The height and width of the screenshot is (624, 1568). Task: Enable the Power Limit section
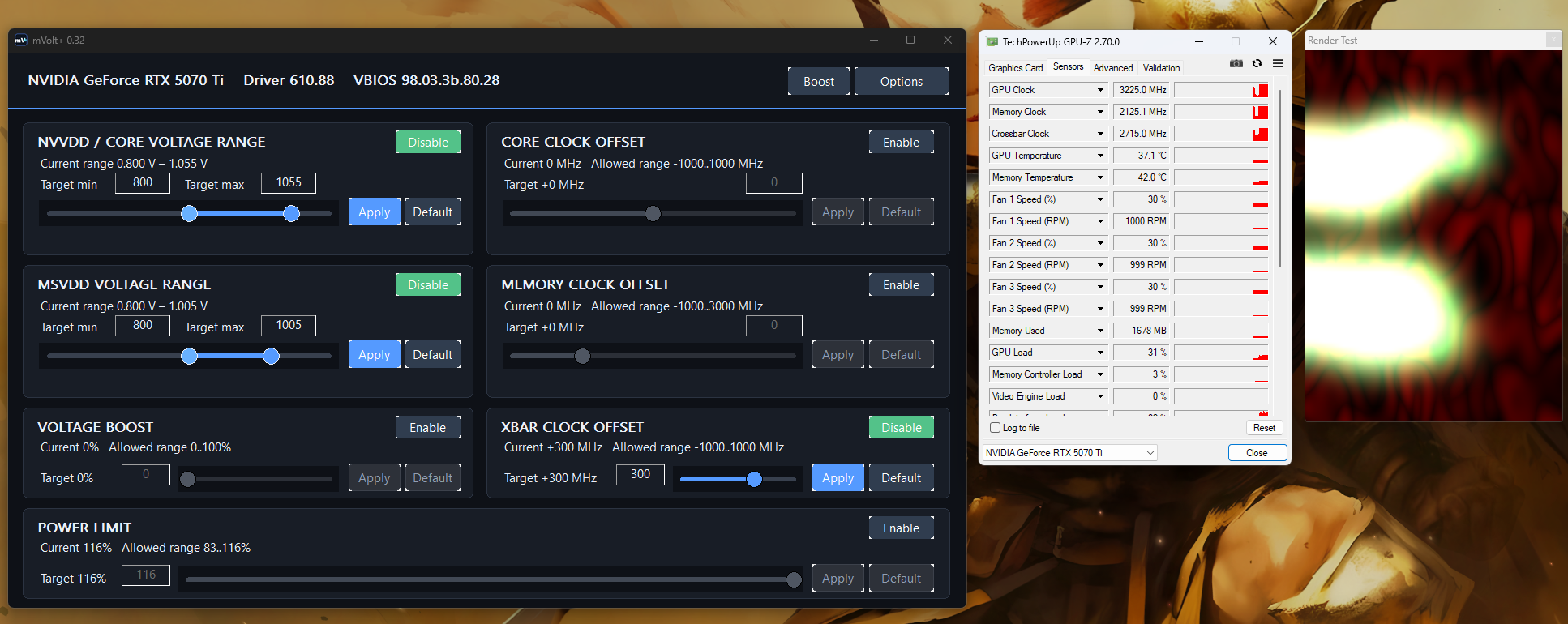(x=902, y=528)
